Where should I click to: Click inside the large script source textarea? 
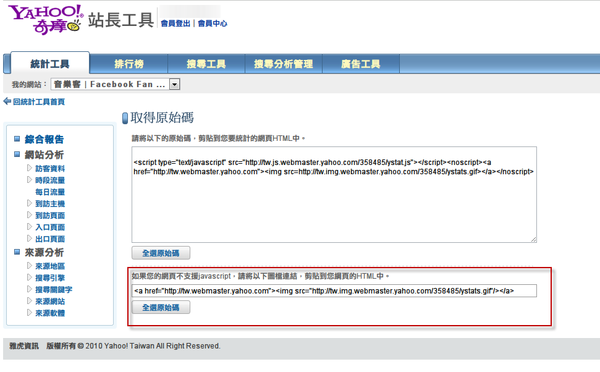pyautogui.click(x=334, y=194)
